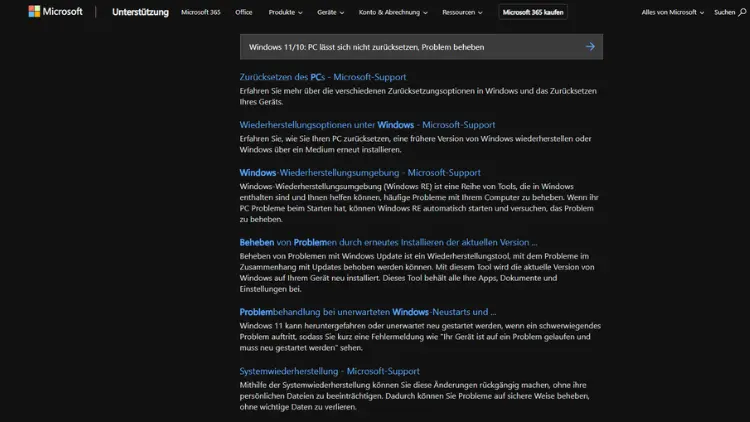750x422 pixels.
Task: Open Zurücksetzen des PCs result
Action: click(323, 77)
